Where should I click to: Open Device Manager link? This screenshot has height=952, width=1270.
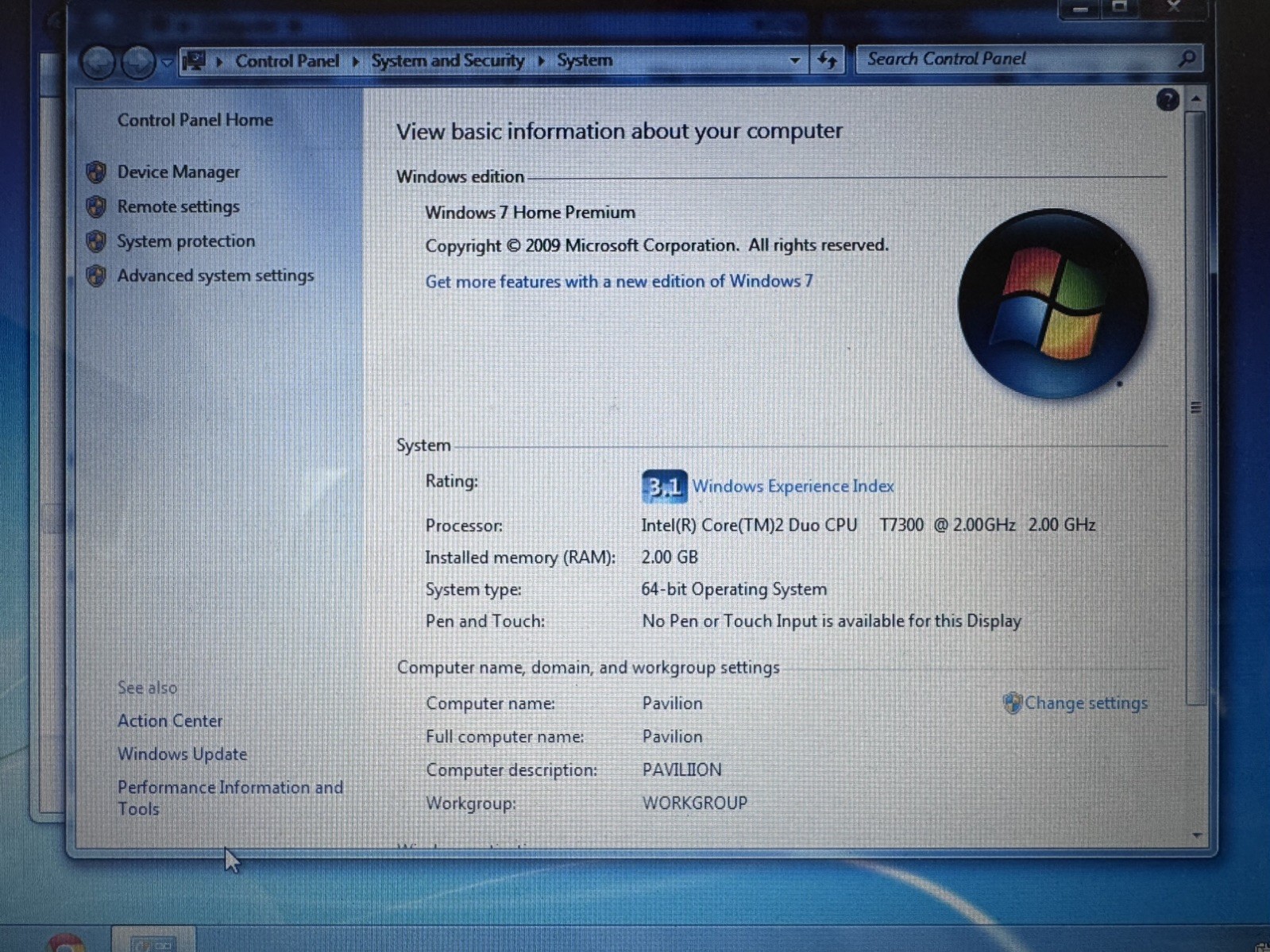click(x=179, y=172)
